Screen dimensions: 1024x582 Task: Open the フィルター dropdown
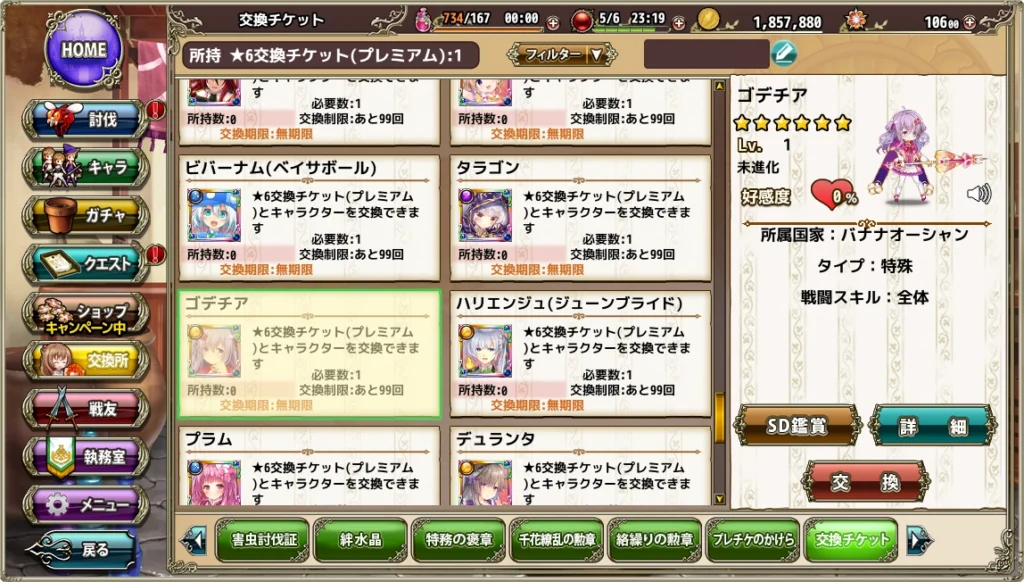(x=562, y=55)
